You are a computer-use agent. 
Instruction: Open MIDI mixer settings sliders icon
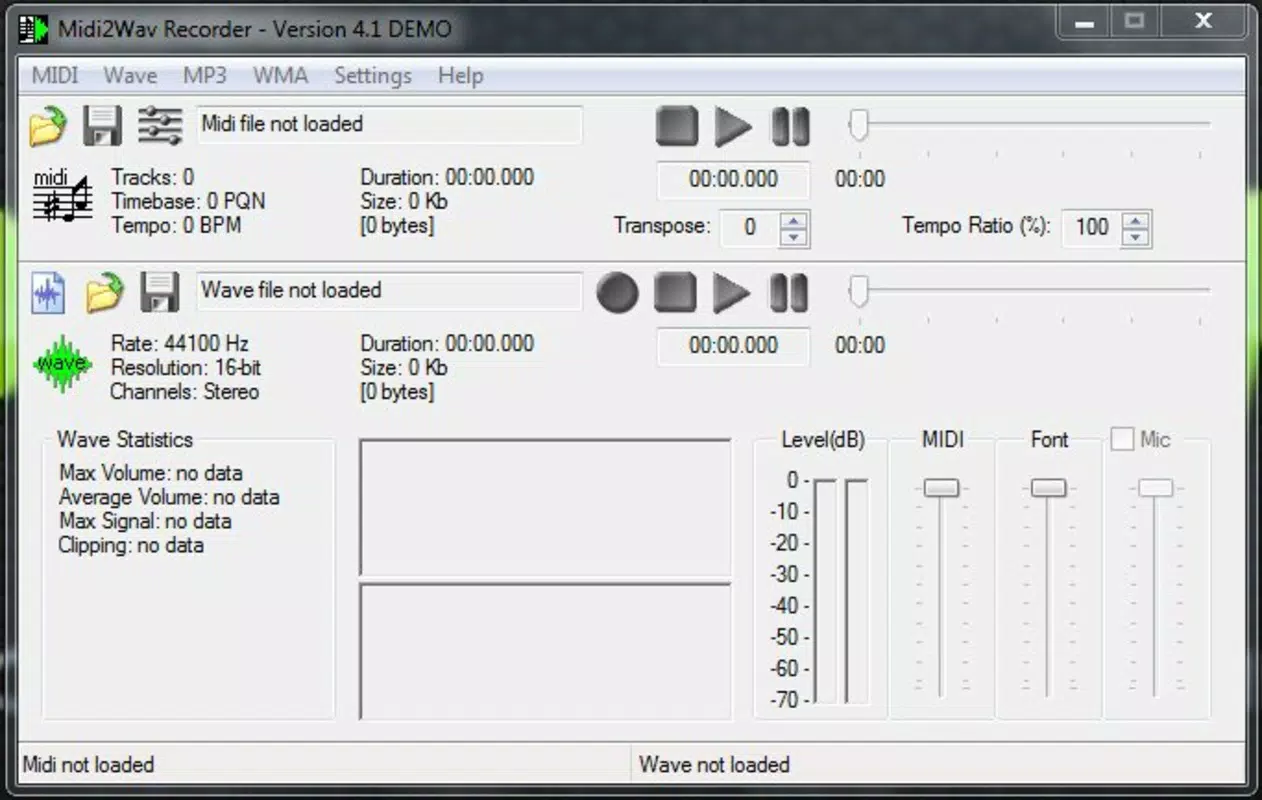coord(160,126)
